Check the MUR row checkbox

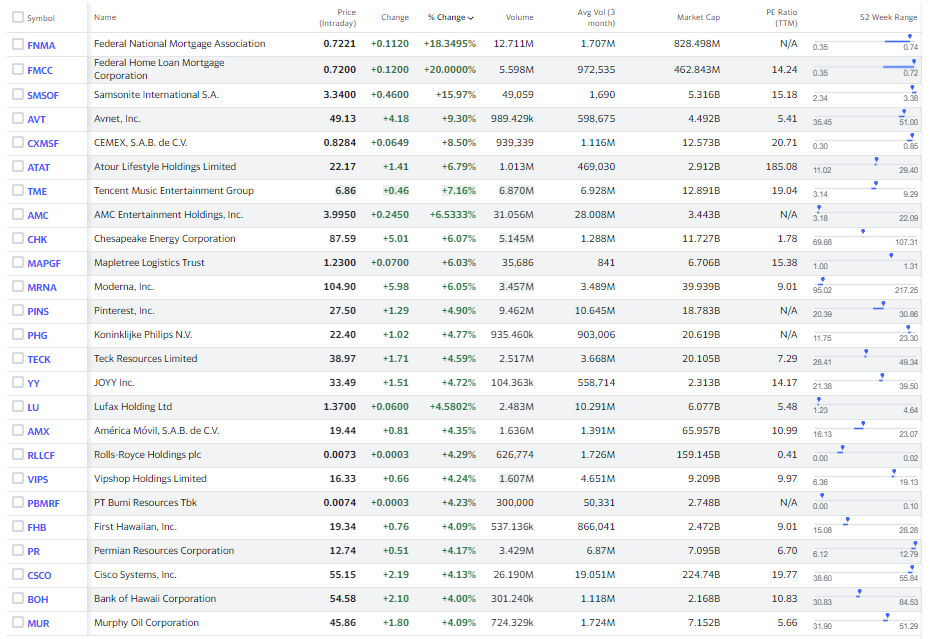[x=18, y=622]
